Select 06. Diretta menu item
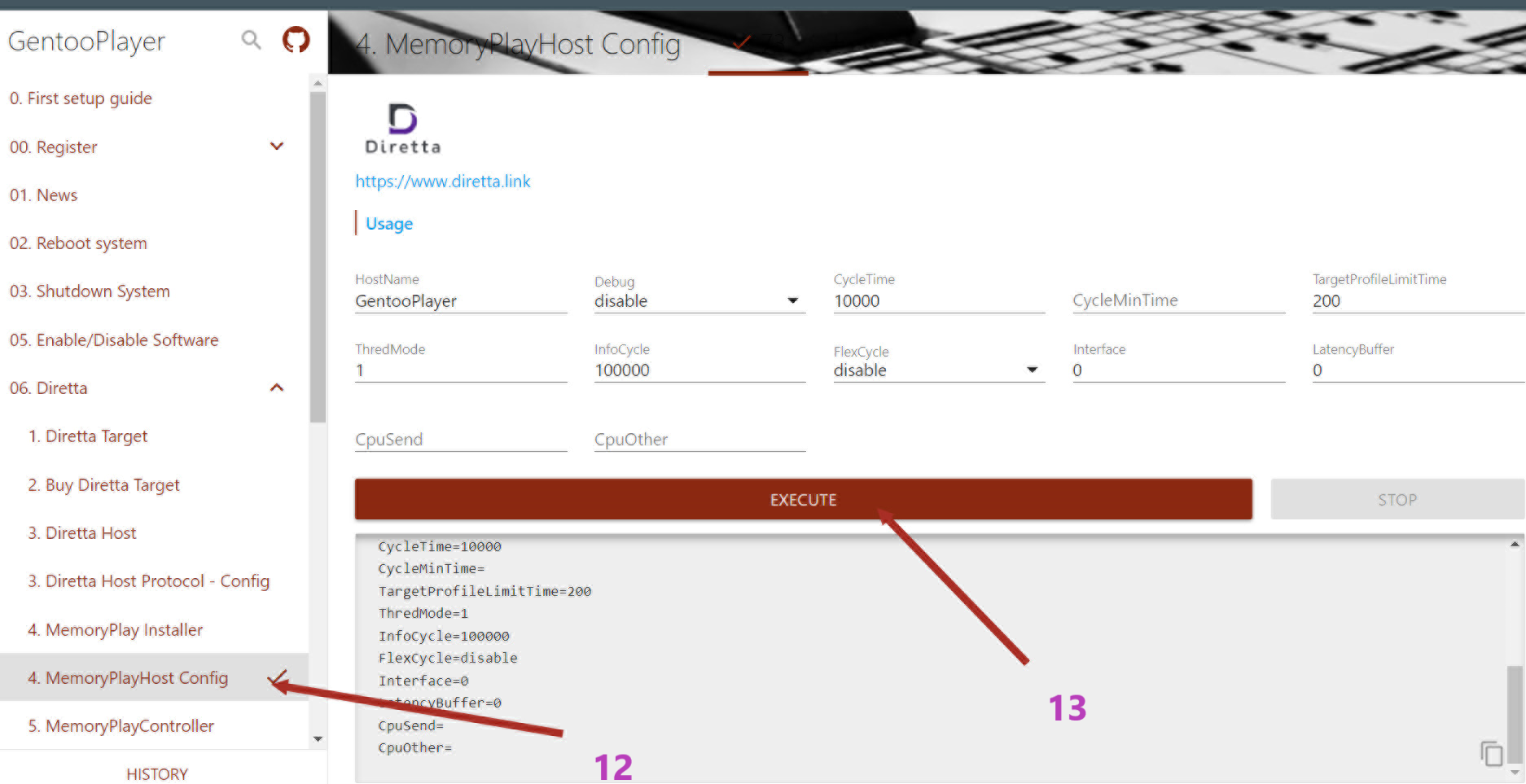 pos(49,388)
